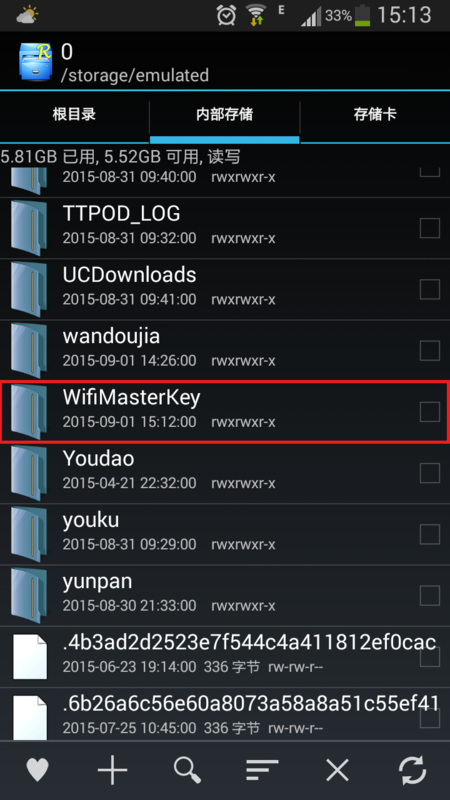Open the sort options icon

click(262, 770)
